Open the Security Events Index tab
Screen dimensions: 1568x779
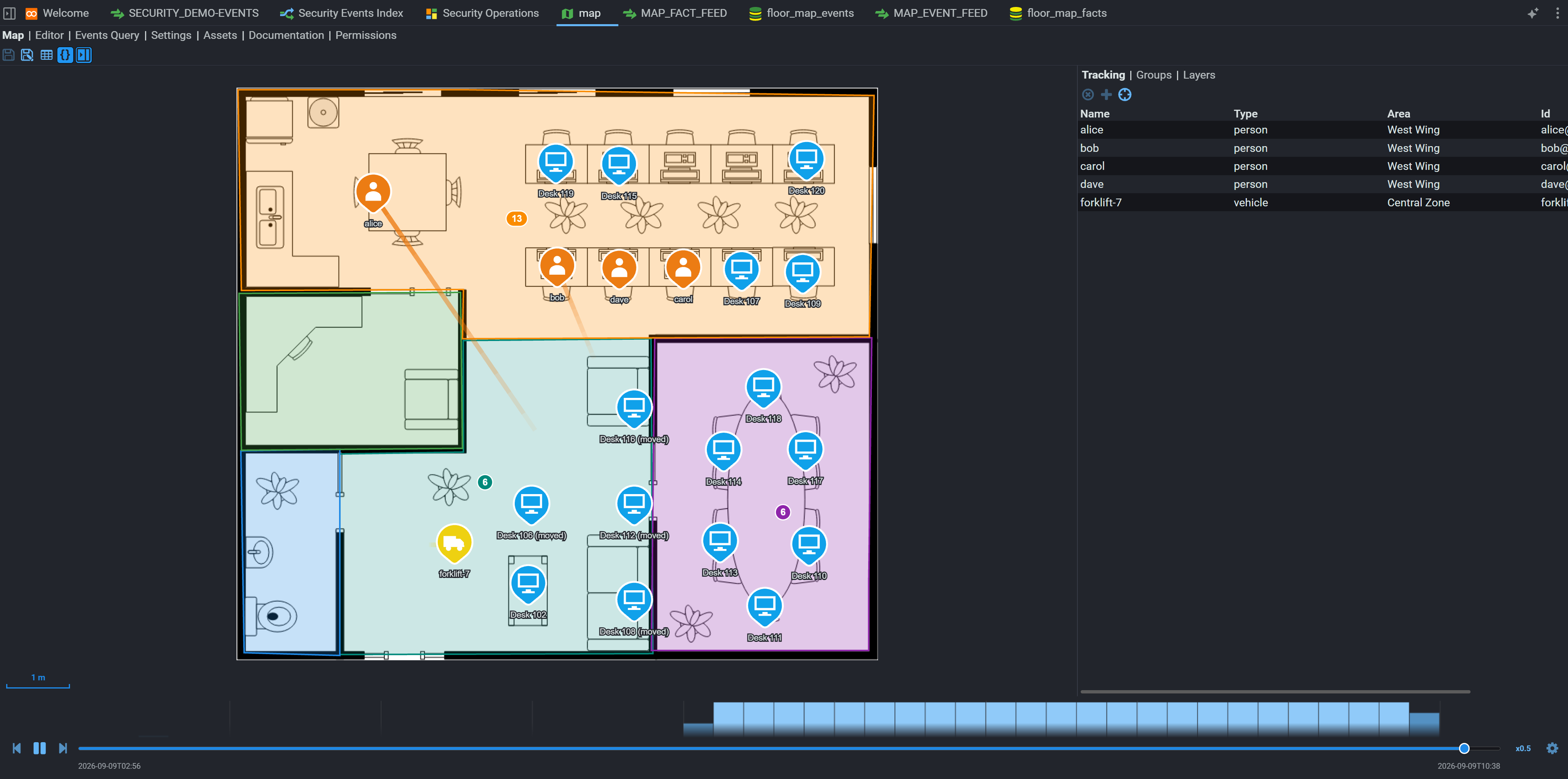342,13
